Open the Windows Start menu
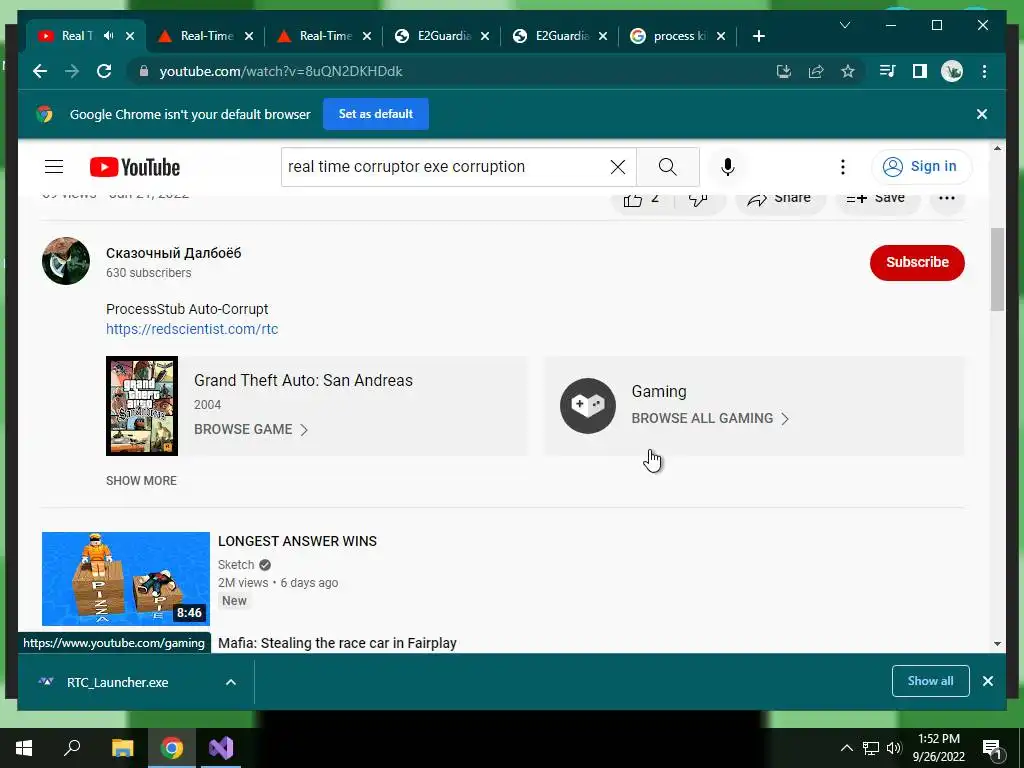1024x768 pixels. [x=24, y=748]
